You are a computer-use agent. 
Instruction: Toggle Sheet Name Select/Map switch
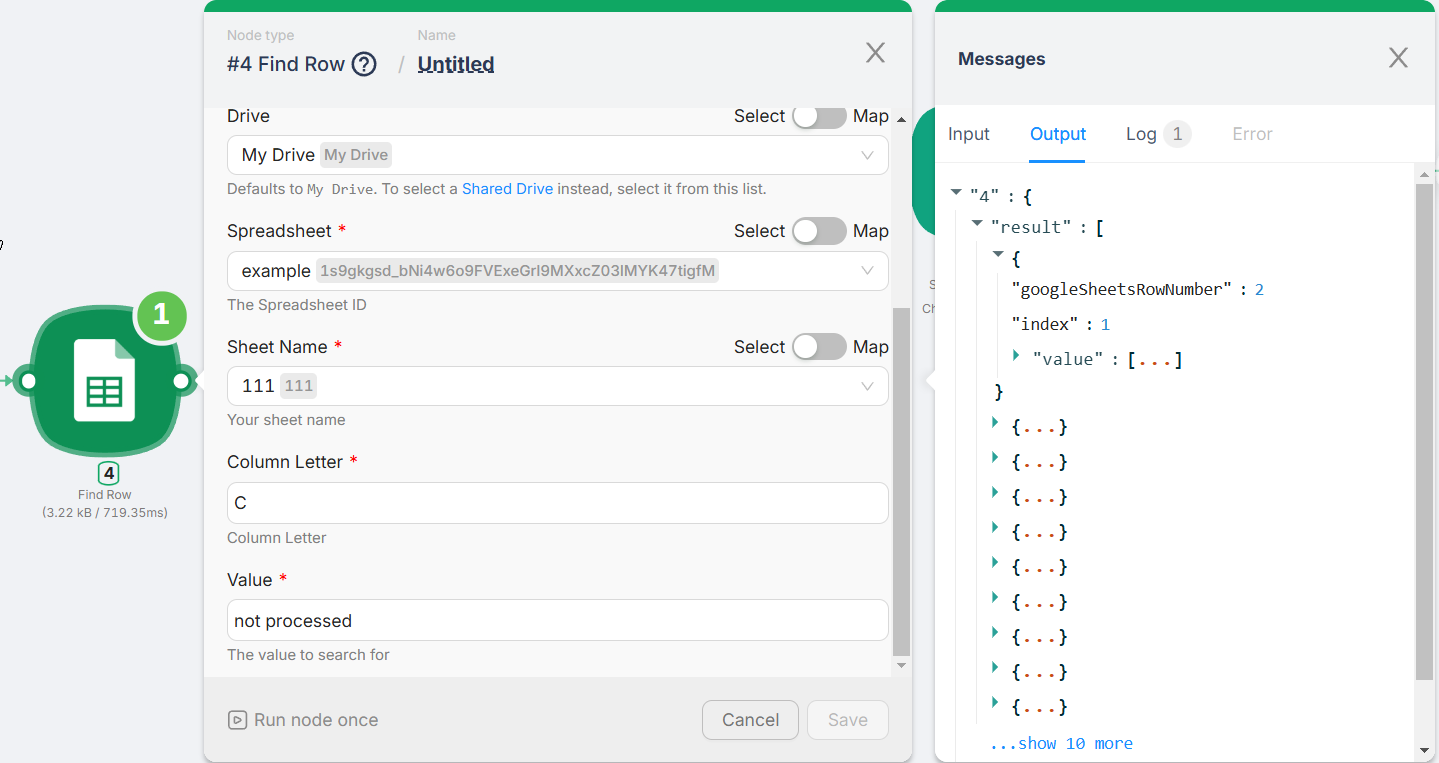(819, 347)
